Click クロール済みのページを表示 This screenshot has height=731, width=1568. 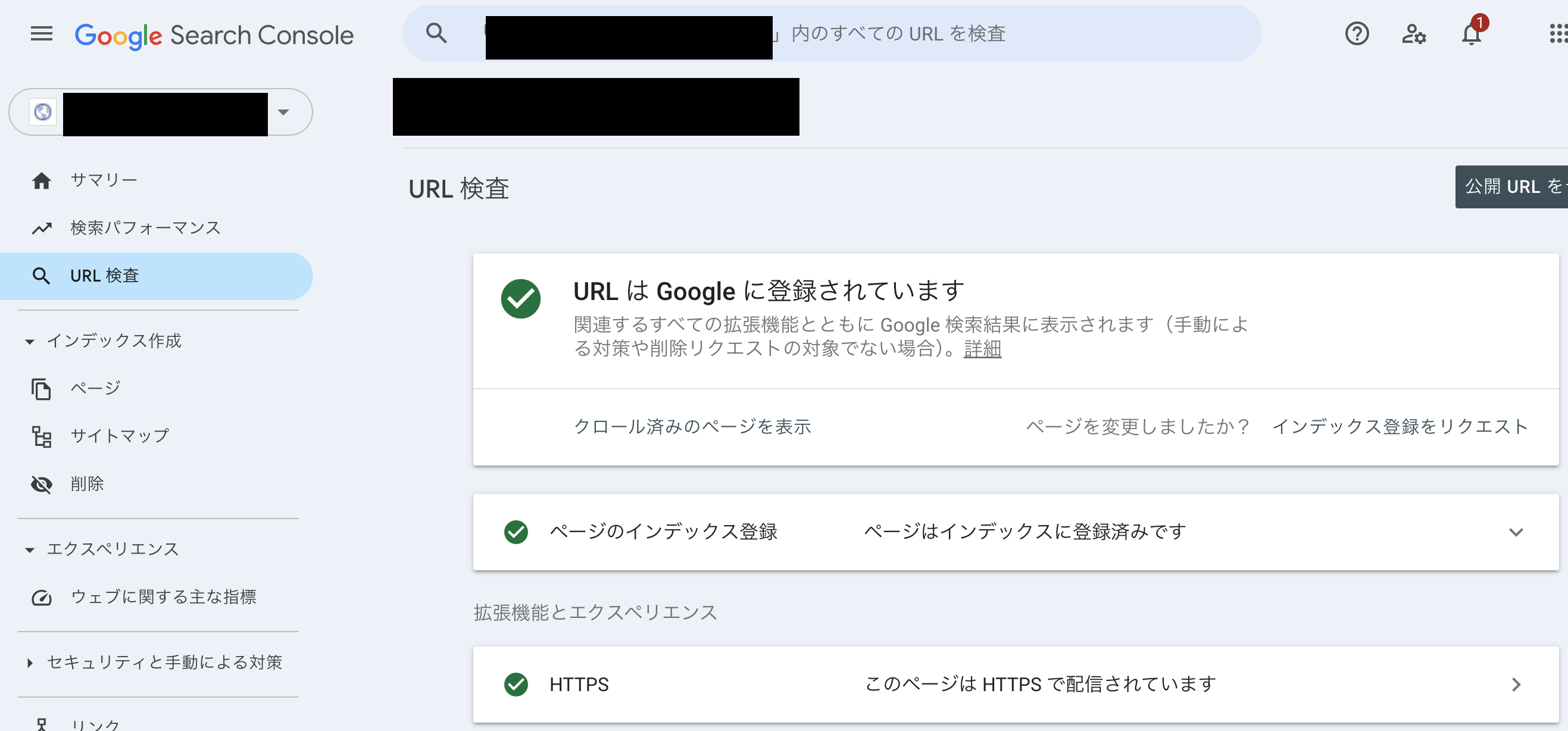pyautogui.click(x=692, y=427)
